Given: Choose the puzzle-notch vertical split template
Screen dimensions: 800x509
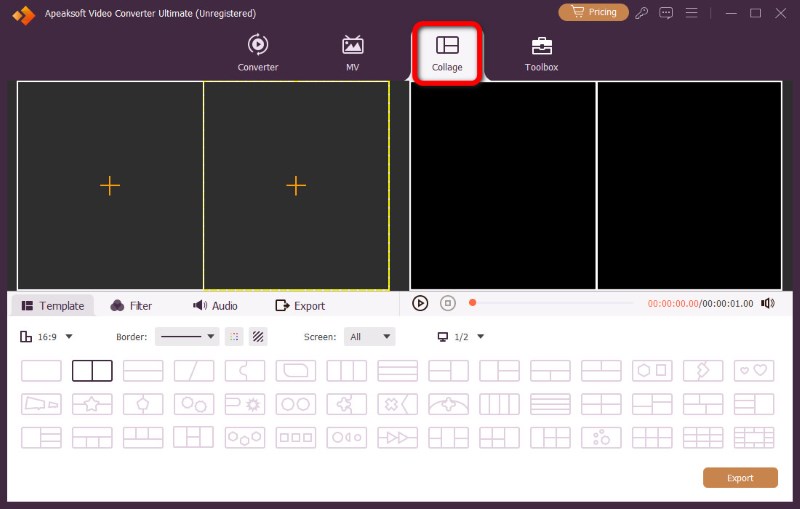Looking at the screenshot, I should 245,371.
